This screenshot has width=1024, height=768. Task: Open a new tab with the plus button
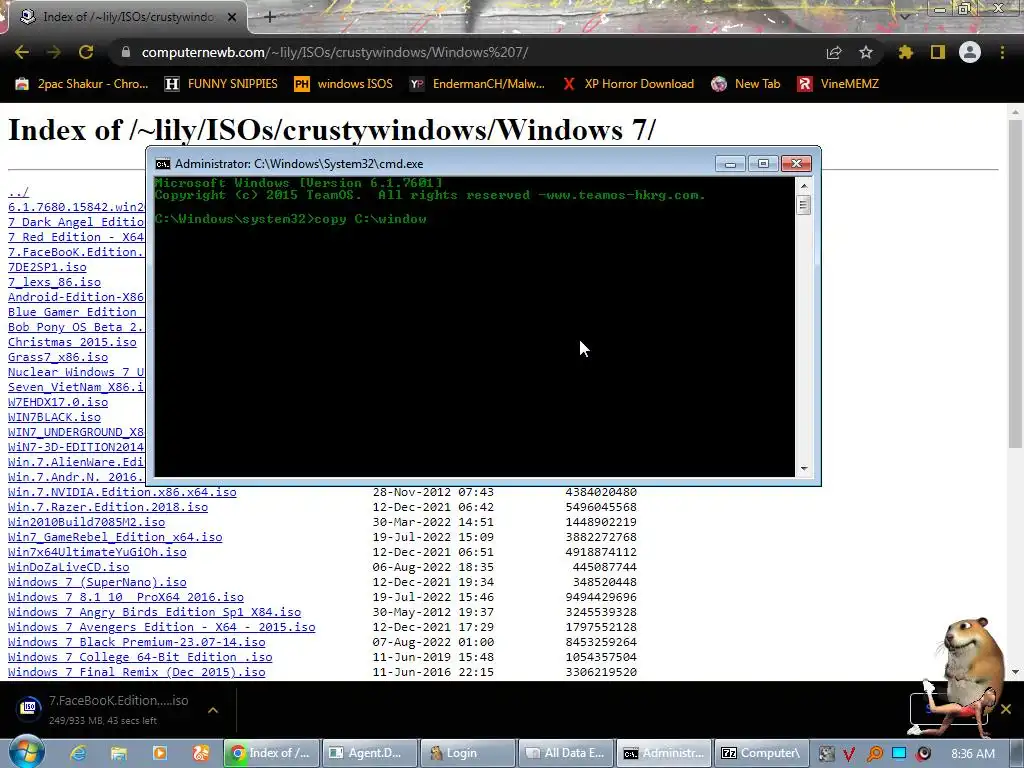point(269,17)
